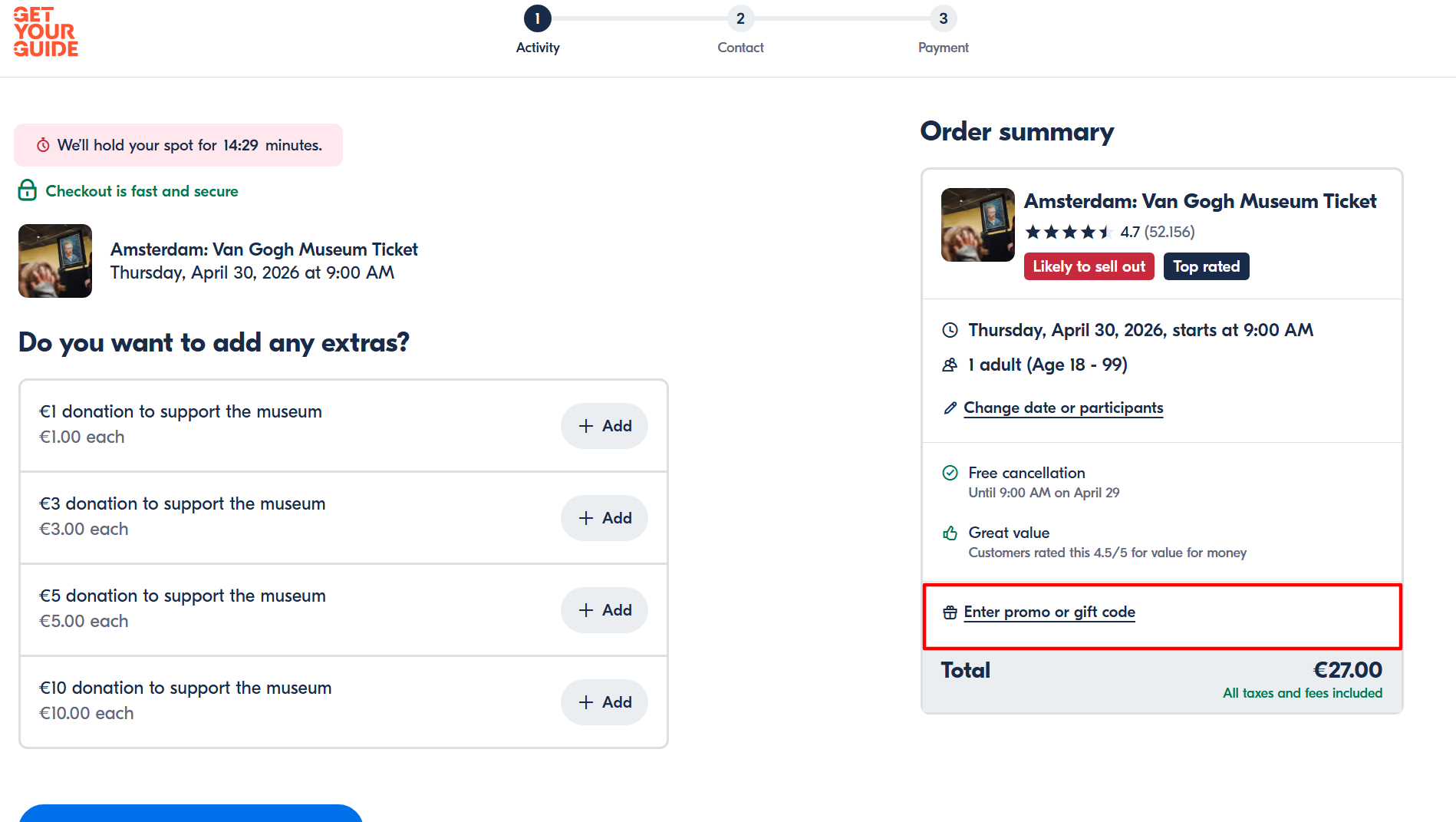
Task: Click the green Free cancellation checkmark icon
Action: click(x=950, y=472)
